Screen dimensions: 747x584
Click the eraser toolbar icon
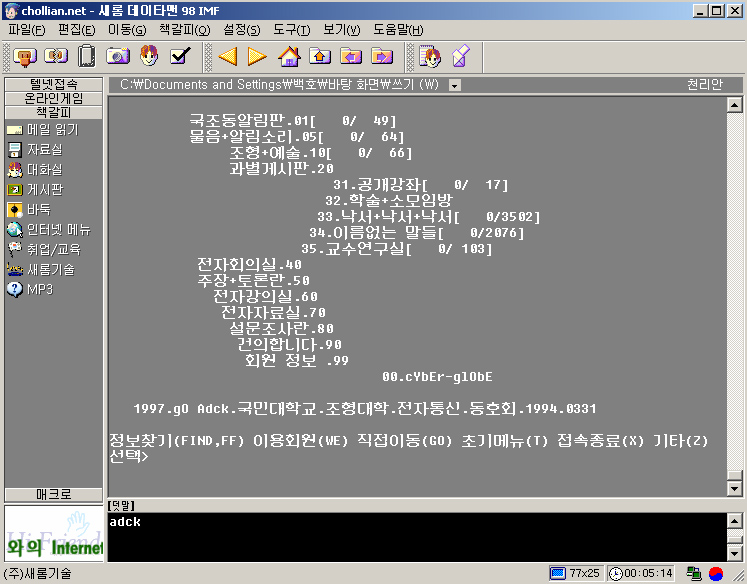[461, 56]
